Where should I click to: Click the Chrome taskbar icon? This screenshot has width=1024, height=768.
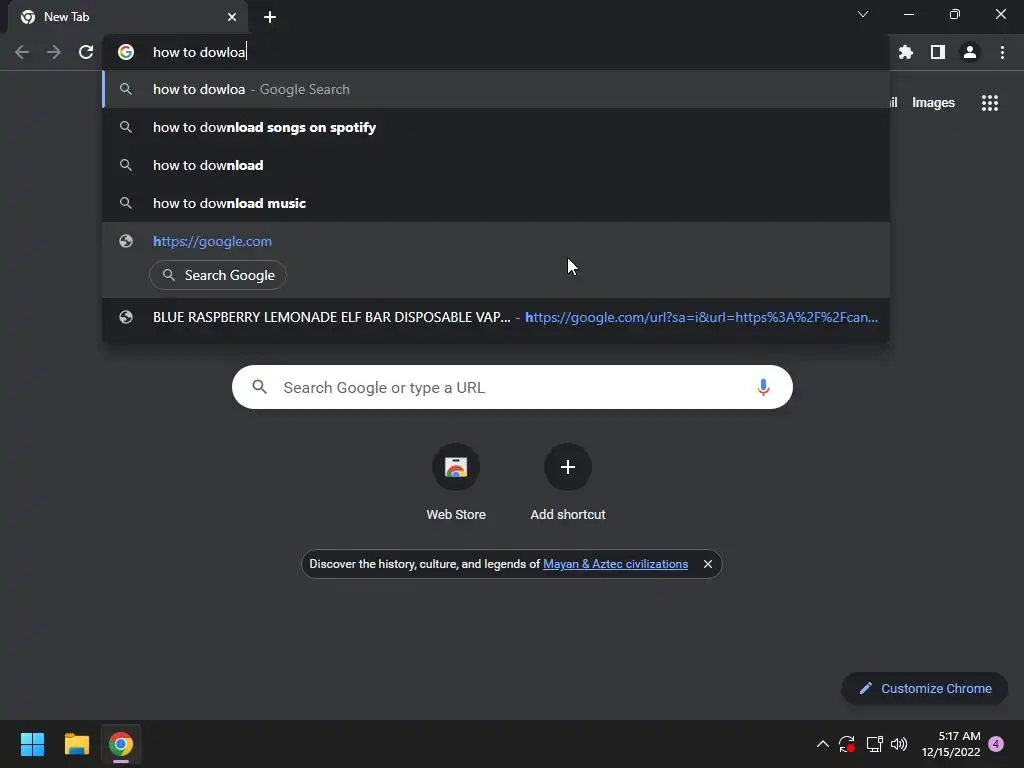121,744
